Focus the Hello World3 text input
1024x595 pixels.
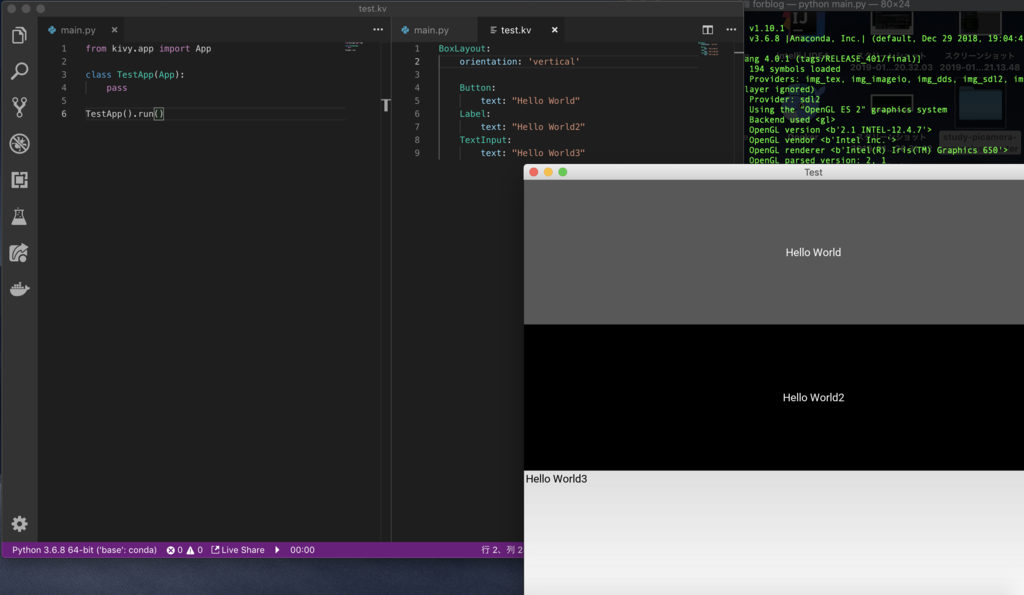tap(774, 532)
